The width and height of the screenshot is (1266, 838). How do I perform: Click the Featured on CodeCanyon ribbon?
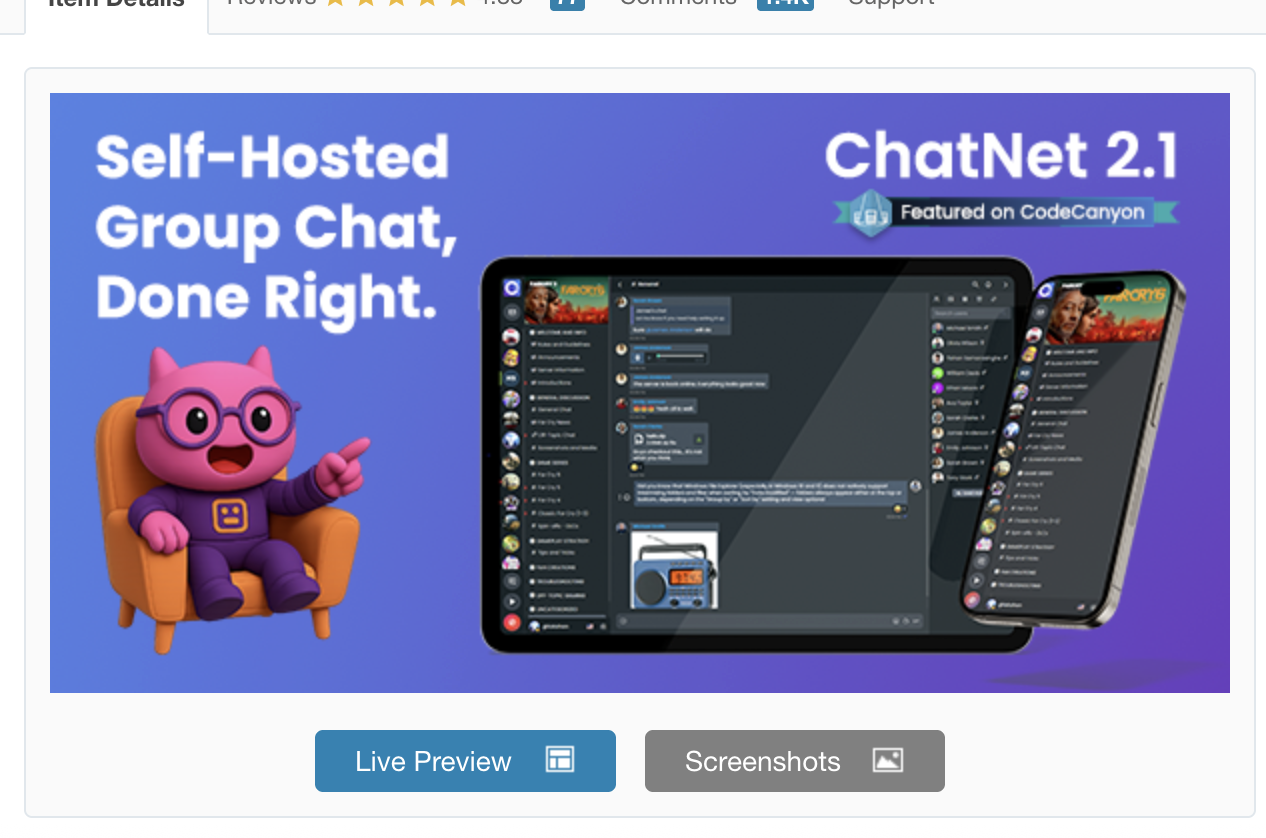1022,212
